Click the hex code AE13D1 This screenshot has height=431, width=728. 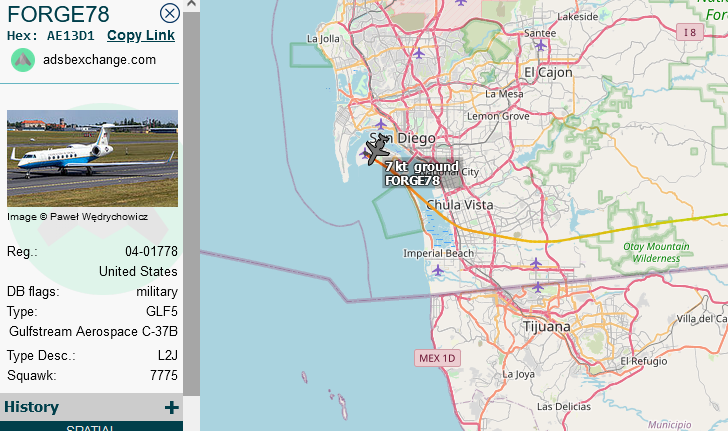click(x=71, y=36)
